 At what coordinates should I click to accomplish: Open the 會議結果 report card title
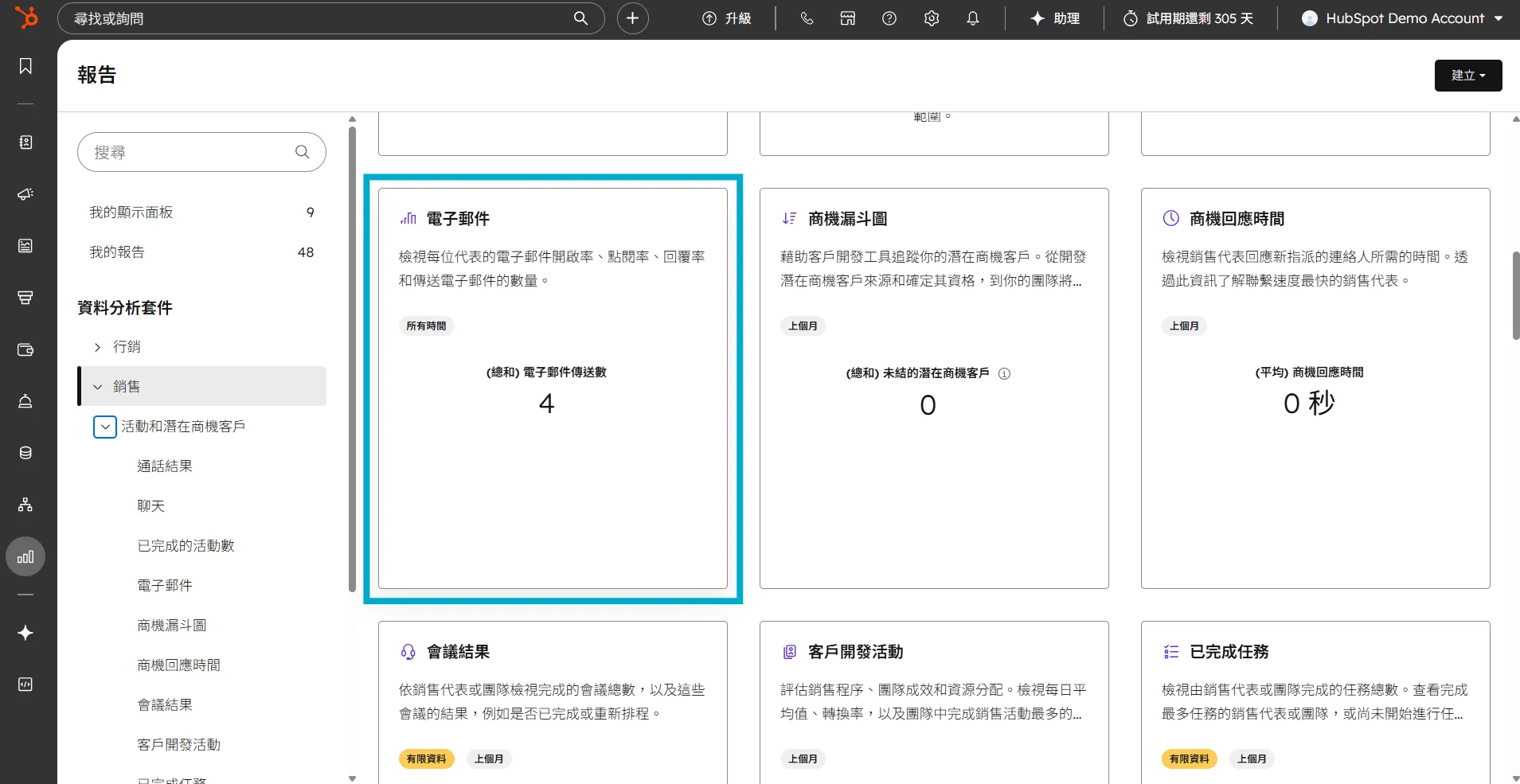coord(458,652)
